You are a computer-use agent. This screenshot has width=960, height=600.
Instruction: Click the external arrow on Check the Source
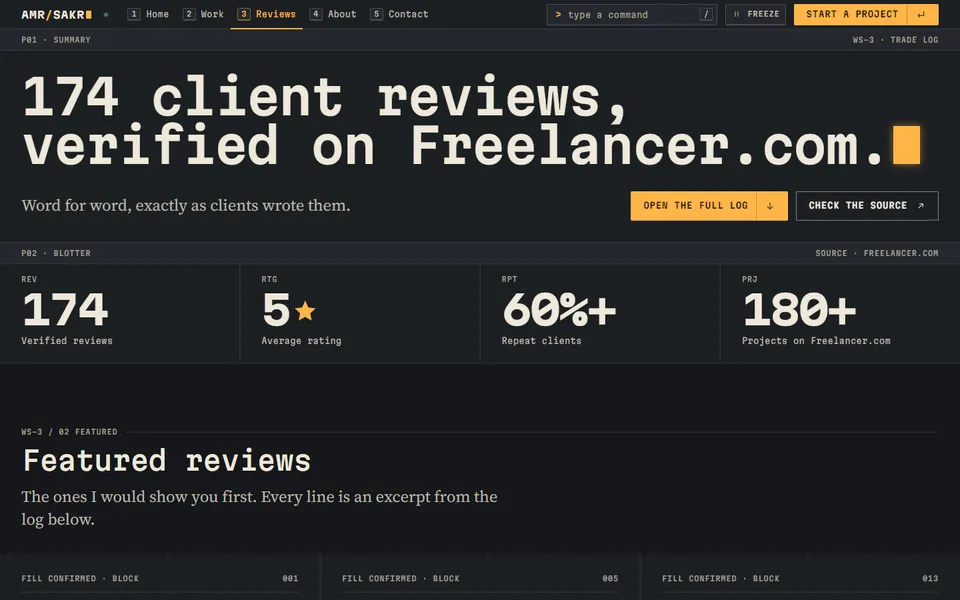(x=921, y=206)
